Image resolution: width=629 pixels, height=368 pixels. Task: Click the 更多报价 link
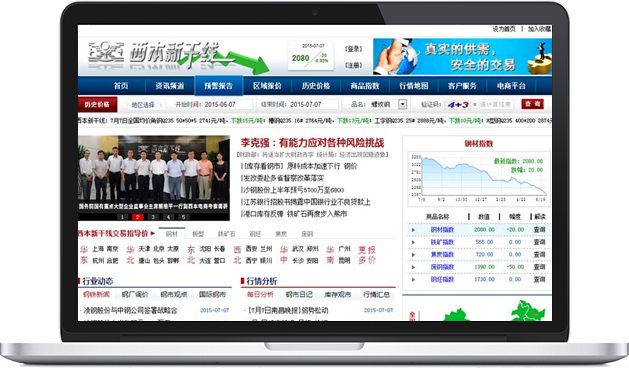pyautogui.click(x=367, y=255)
